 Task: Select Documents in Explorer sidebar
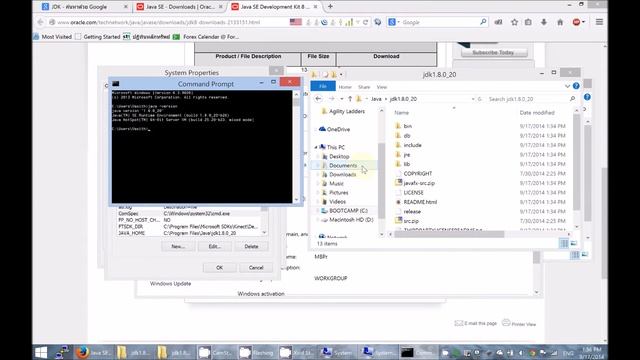click(x=343, y=165)
